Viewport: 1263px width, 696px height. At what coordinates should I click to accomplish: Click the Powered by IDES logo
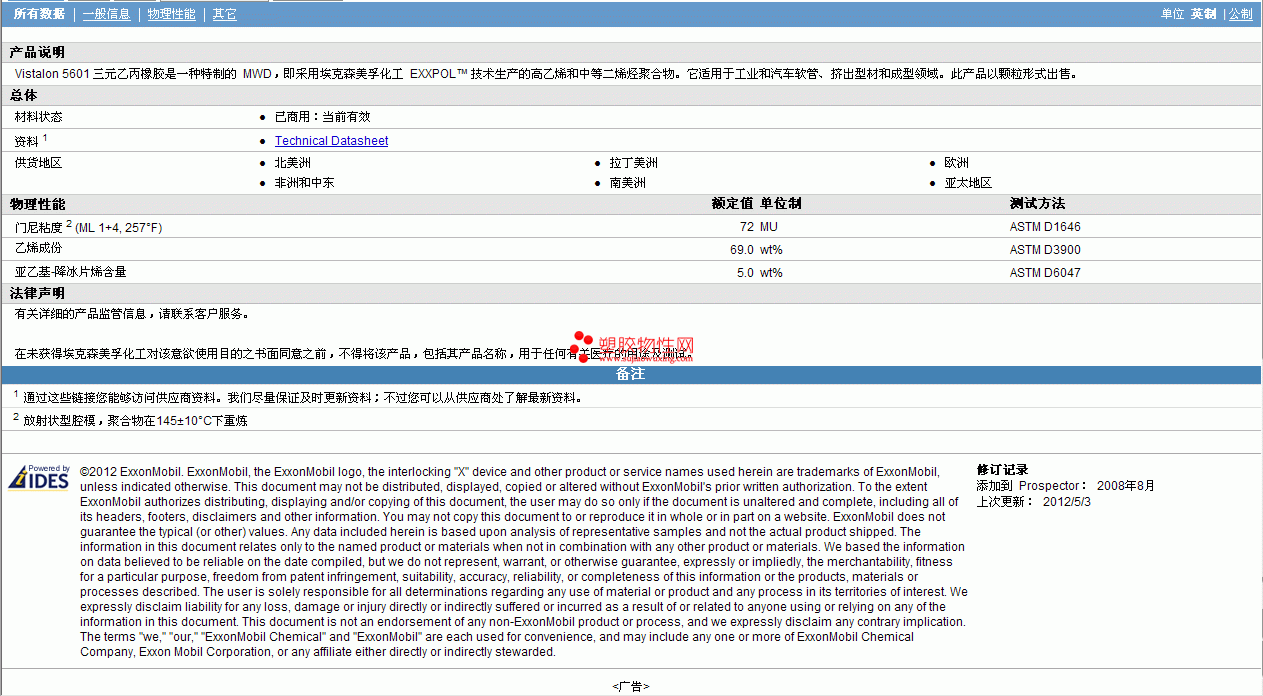(39, 477)
